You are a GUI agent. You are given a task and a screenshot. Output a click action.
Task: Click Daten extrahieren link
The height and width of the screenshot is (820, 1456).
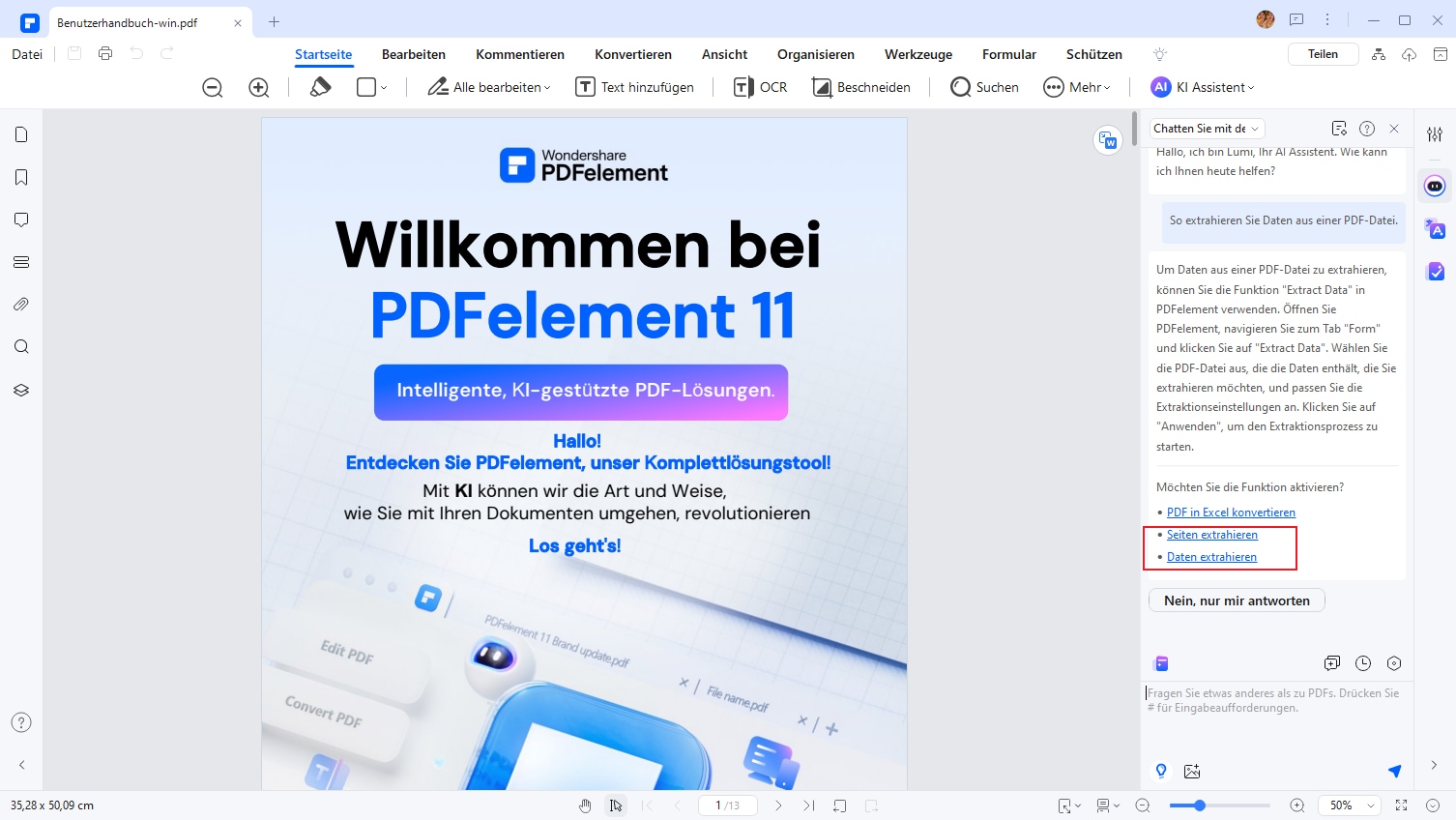1211,557
